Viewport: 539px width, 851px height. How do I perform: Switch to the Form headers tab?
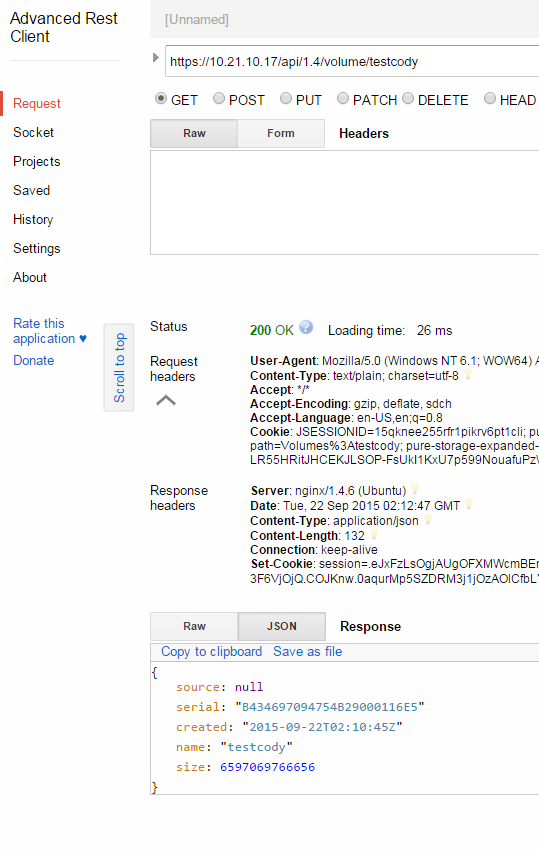coord(281,134)
